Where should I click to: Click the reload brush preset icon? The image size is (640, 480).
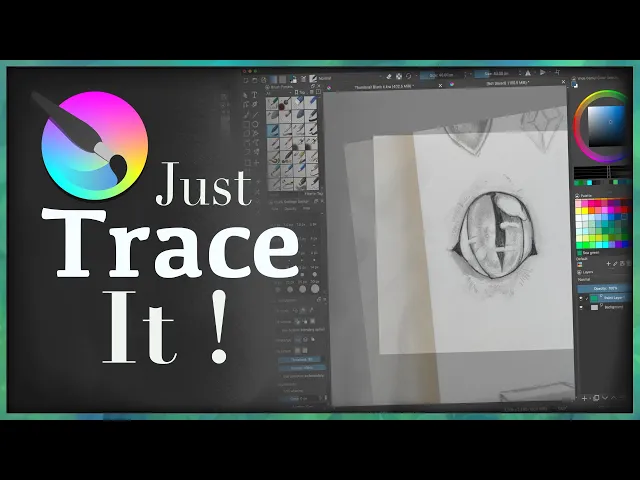point(409,76)
